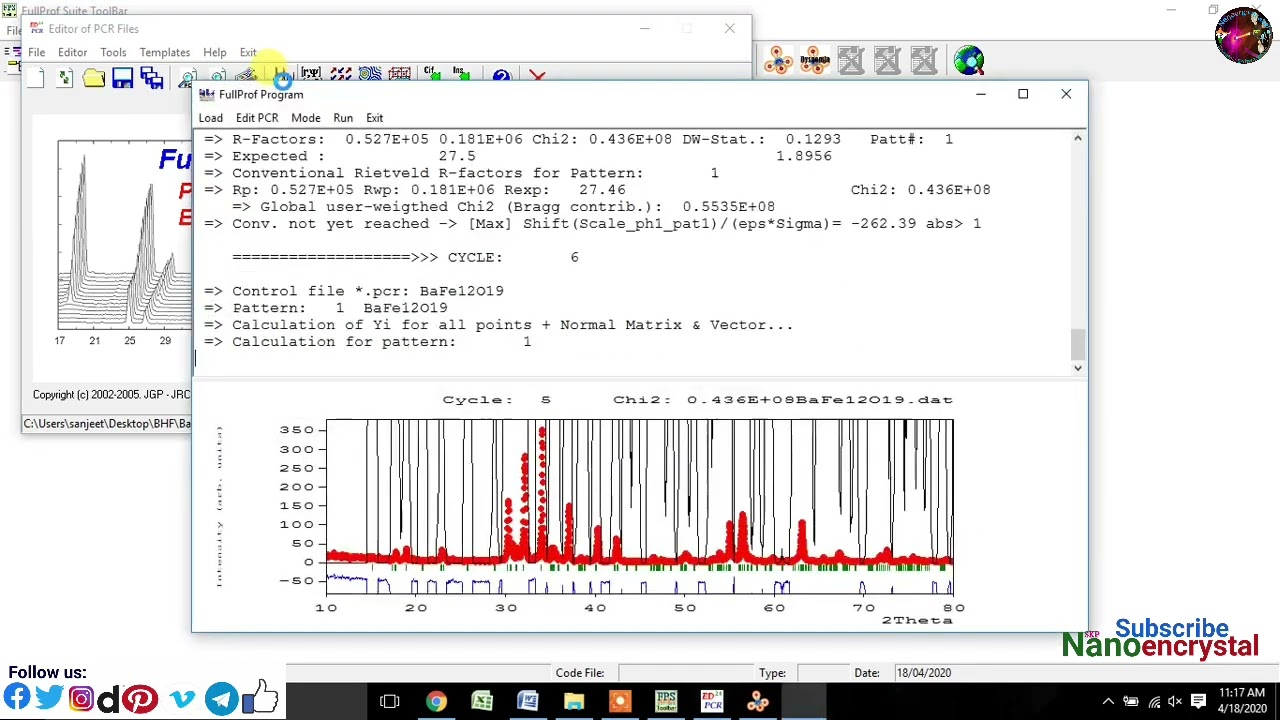The height and width of the screenshot is (720, 1280).
Task: Click the Wi-Fi network tray icon
Action: tap(1154, 701)
